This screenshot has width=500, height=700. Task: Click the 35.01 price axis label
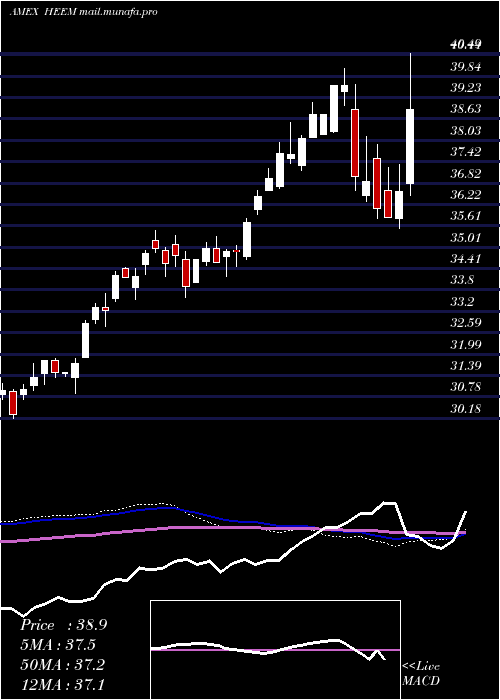[466, 237]
